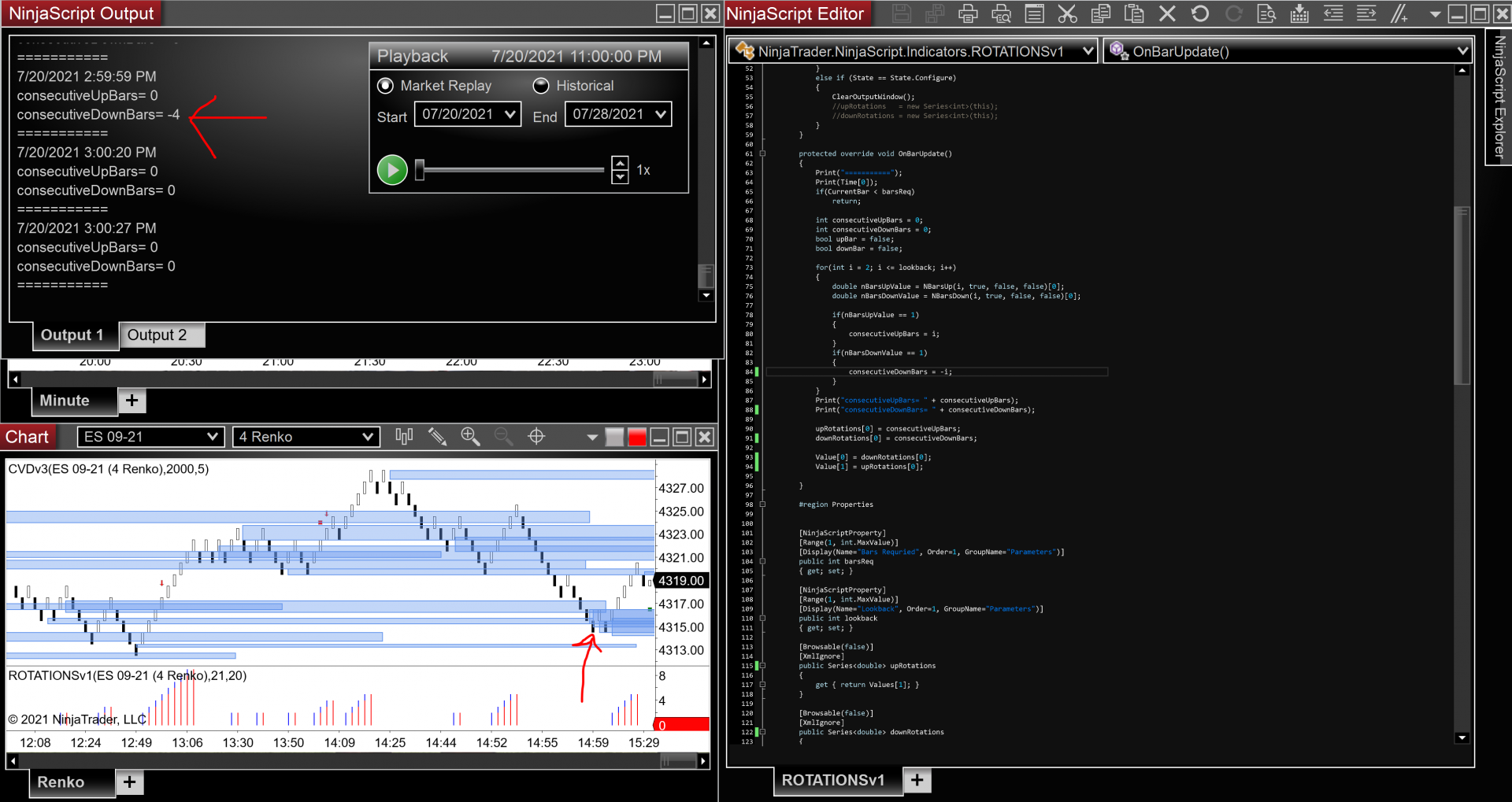Image resolution: width=1512 pixels, height=802 pixels.
Task: Collapse the Properties region in the editor
Action: [762, 504]
